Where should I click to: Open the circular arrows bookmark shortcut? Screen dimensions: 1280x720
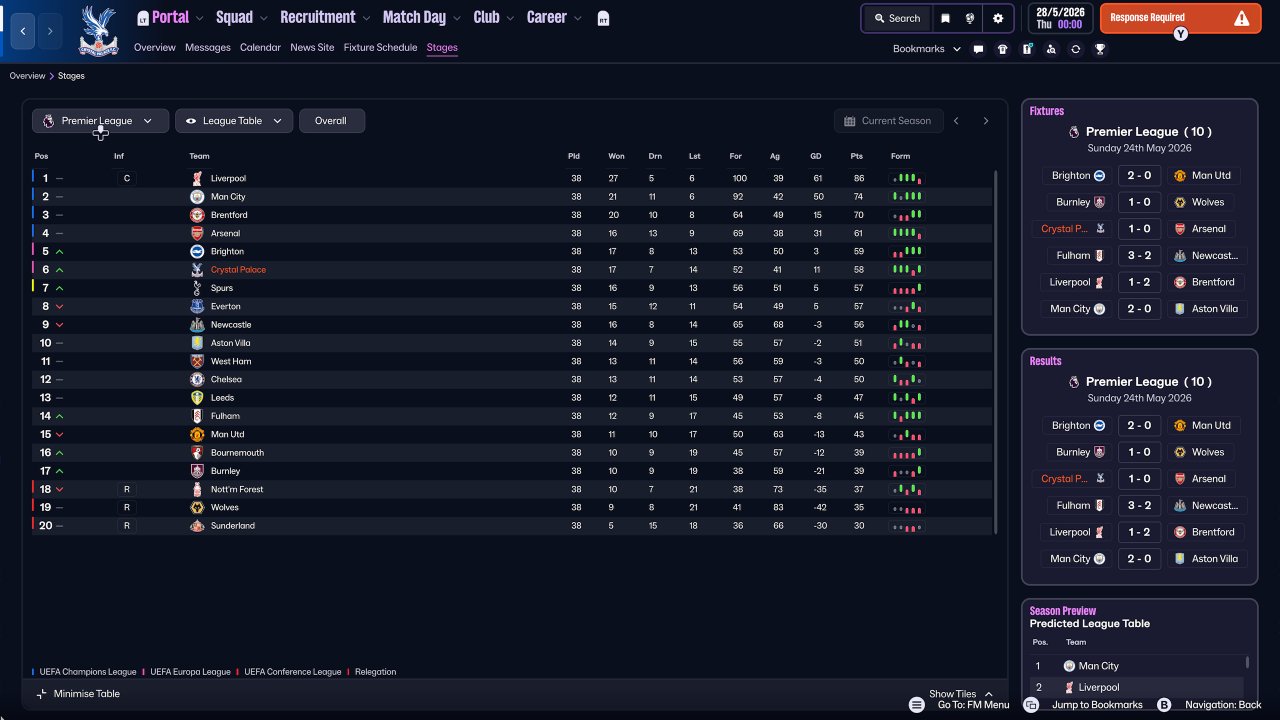[1076, 49]
